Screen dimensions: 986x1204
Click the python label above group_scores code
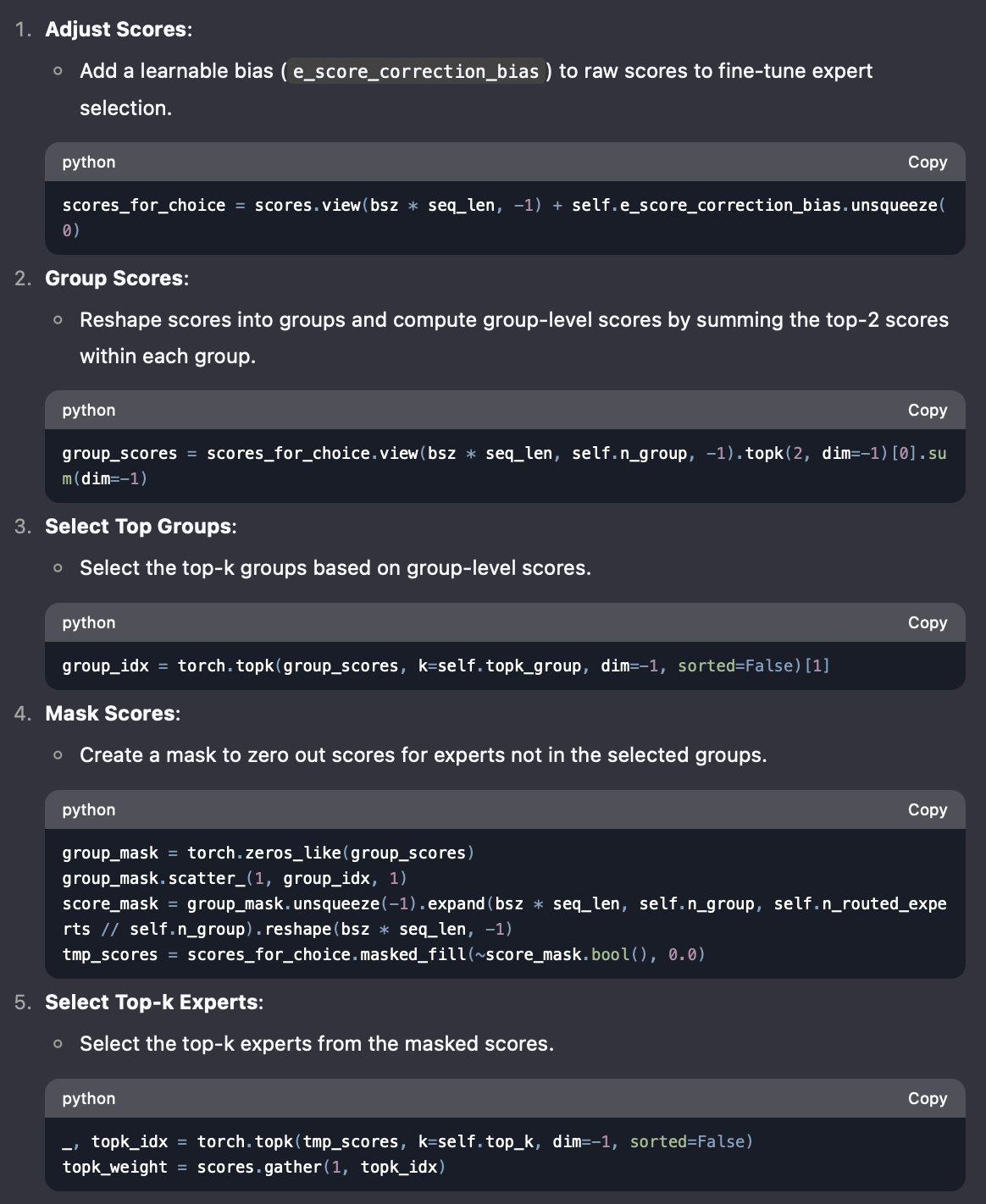tap(89, 410)
